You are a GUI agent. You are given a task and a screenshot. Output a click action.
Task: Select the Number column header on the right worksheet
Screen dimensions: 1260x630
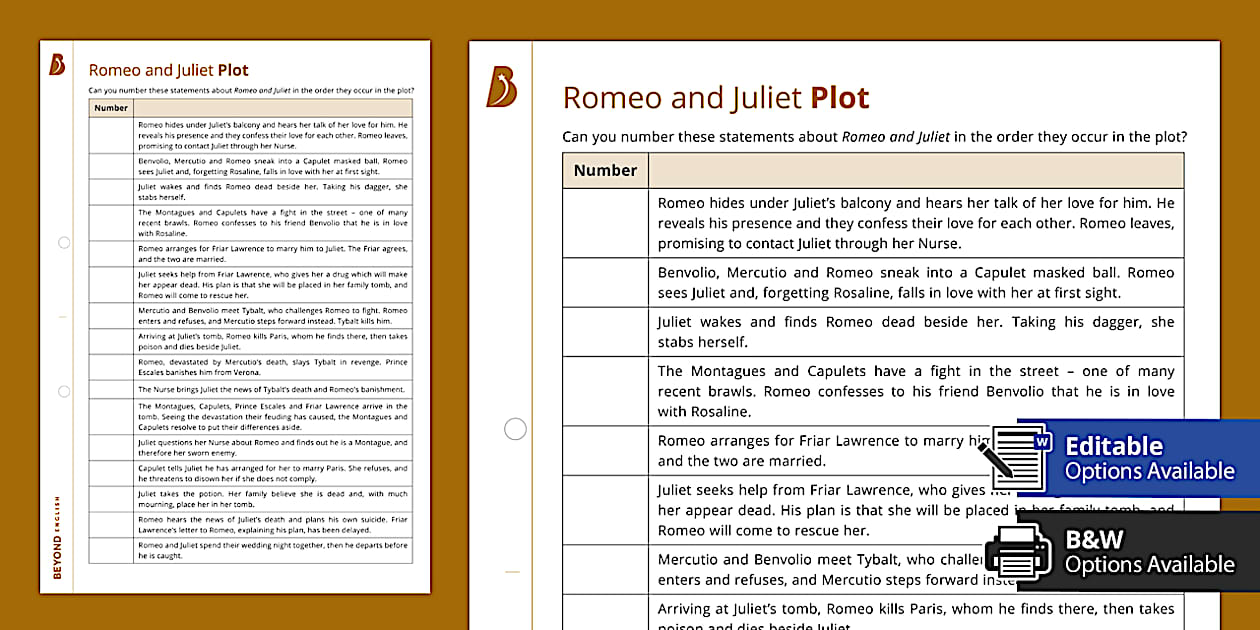point(604,170)
